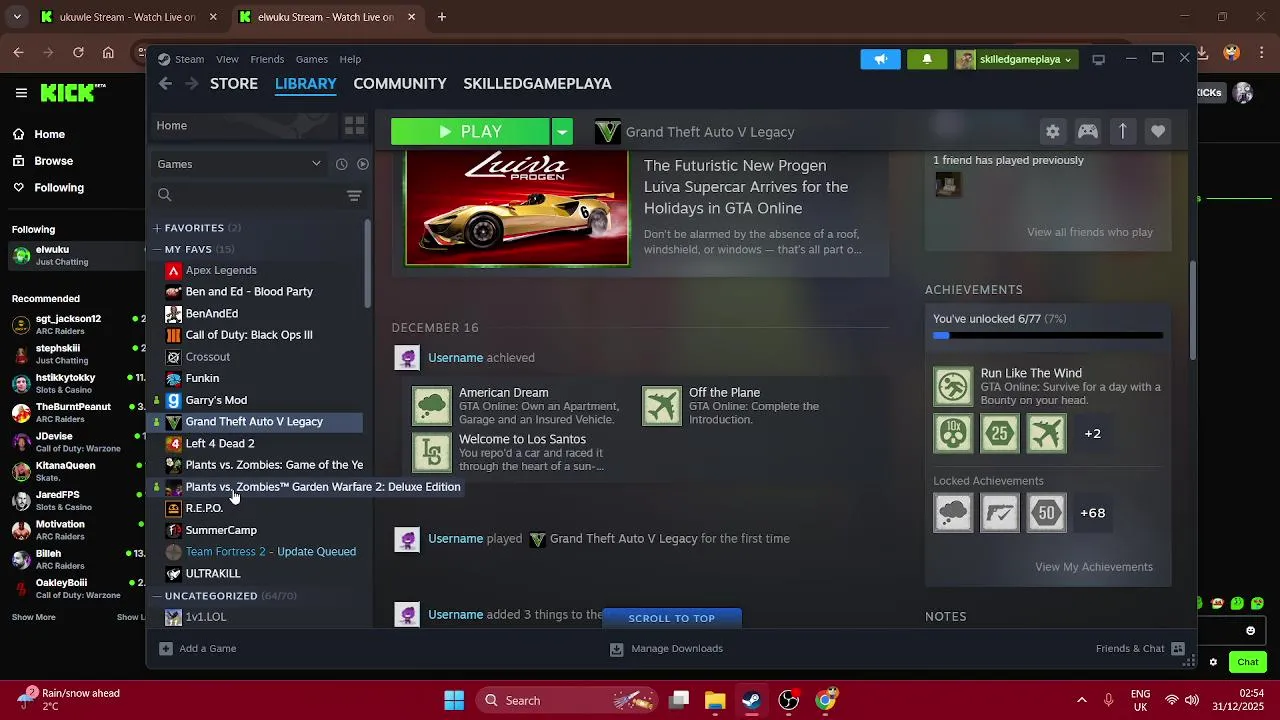Click library list scrollbar
This screenshot has height=720, width=1280.
(x=367, y=263)
